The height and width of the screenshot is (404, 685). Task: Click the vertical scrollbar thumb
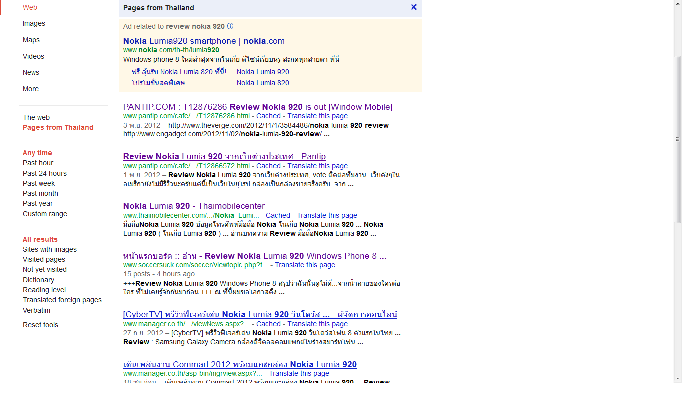[678, 139]
